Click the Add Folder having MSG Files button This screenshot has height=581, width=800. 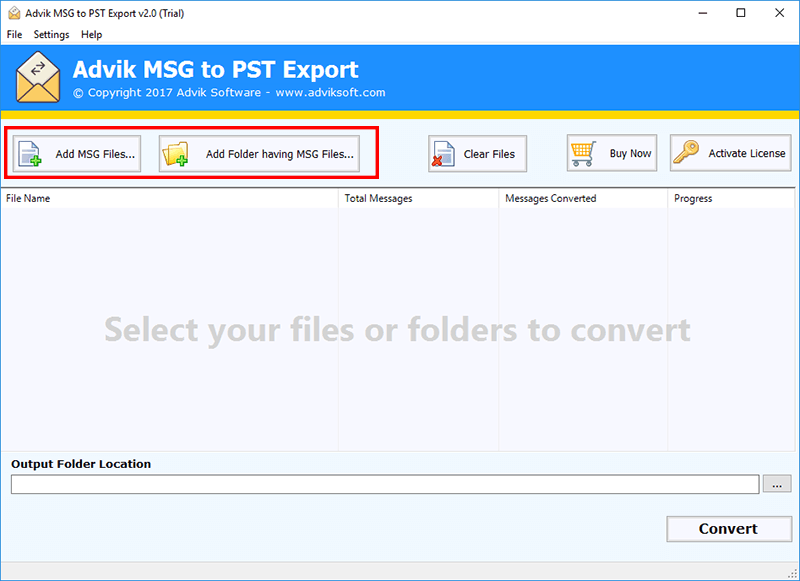click(259, 154)
